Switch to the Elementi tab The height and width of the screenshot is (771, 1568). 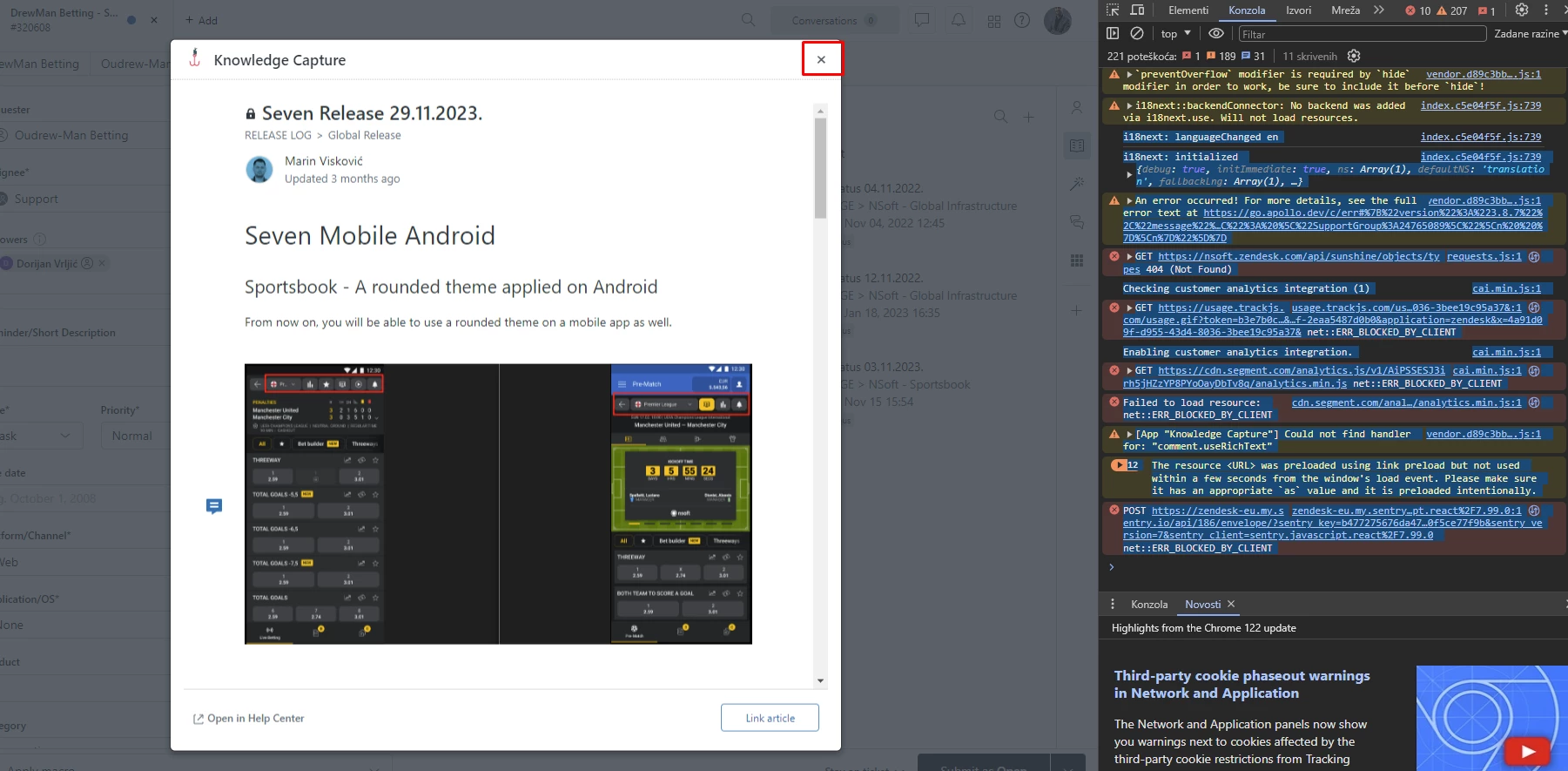click(x=1188, y=10)
